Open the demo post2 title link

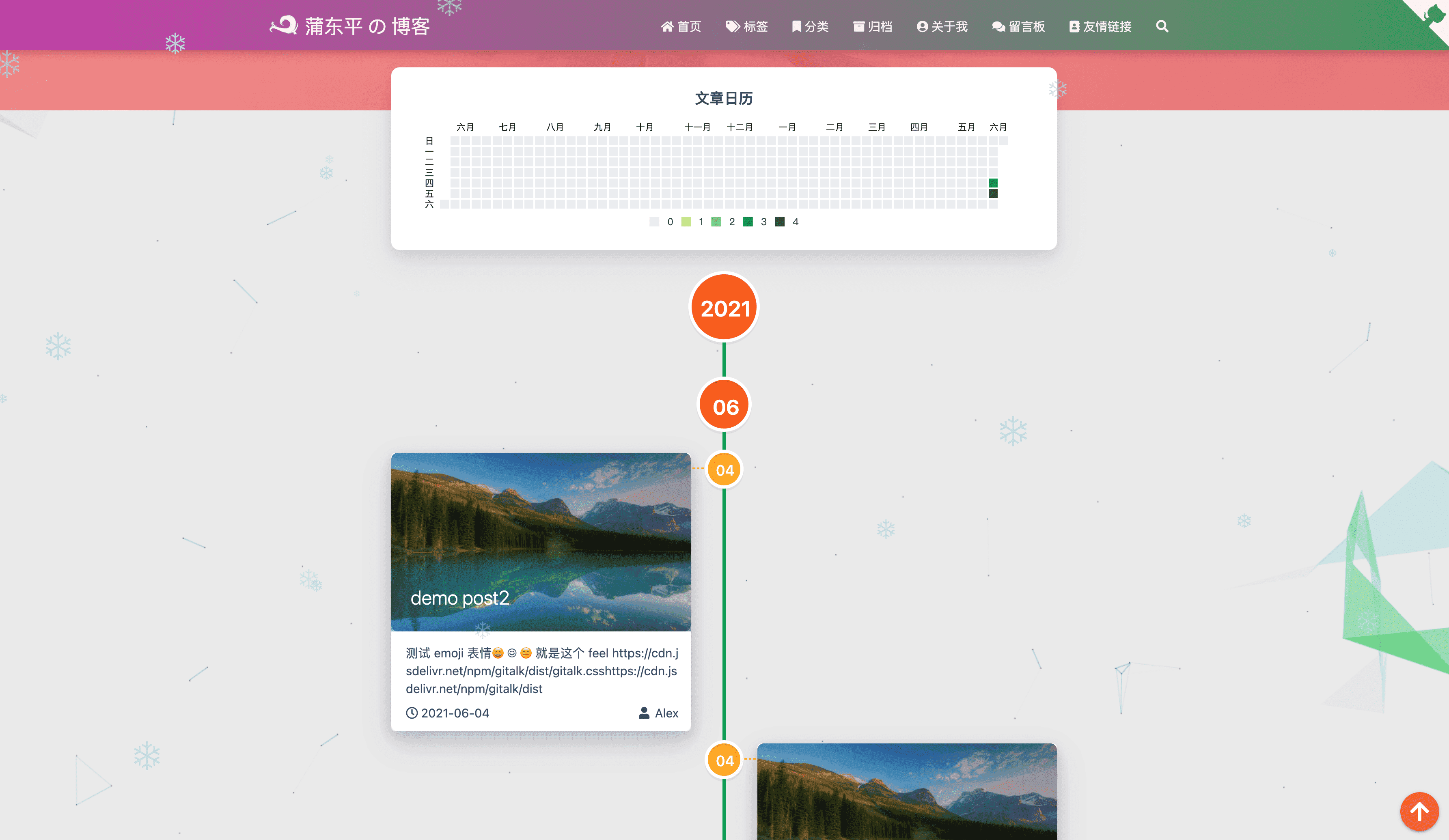(x=459, y=598)
